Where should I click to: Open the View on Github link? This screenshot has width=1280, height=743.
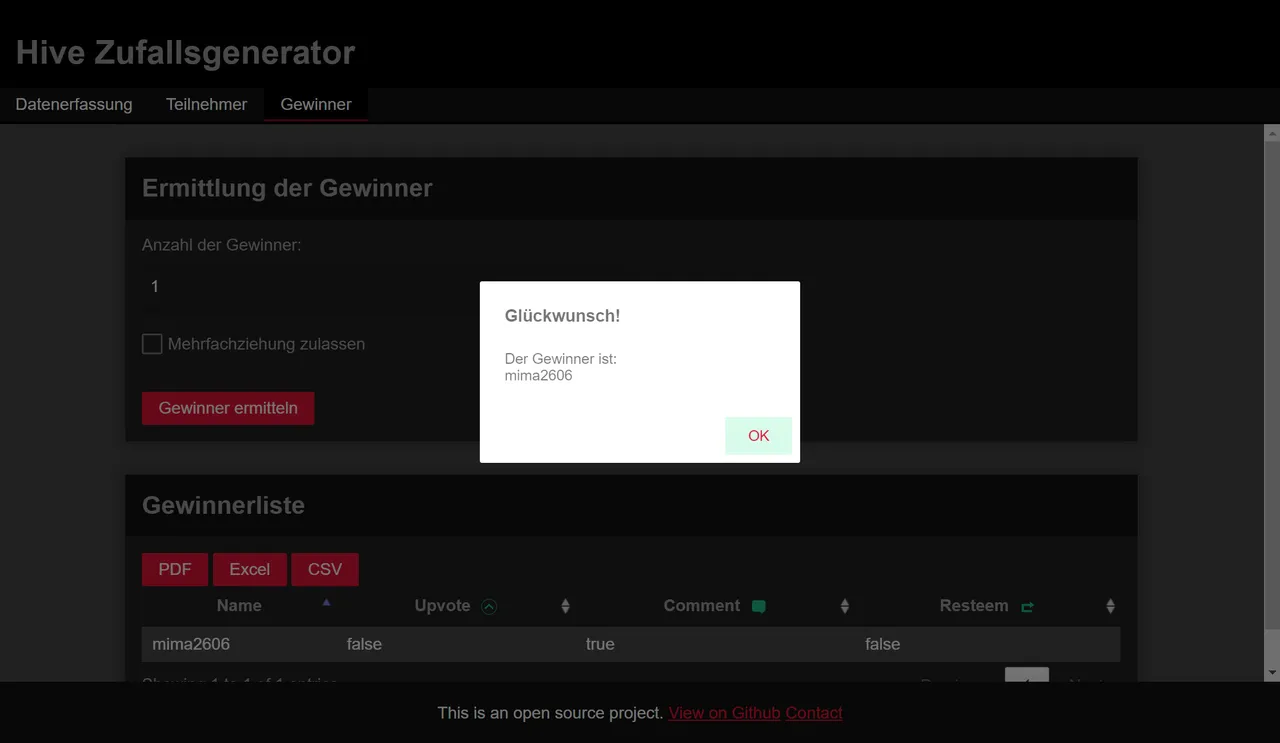(x=725, y=713)
